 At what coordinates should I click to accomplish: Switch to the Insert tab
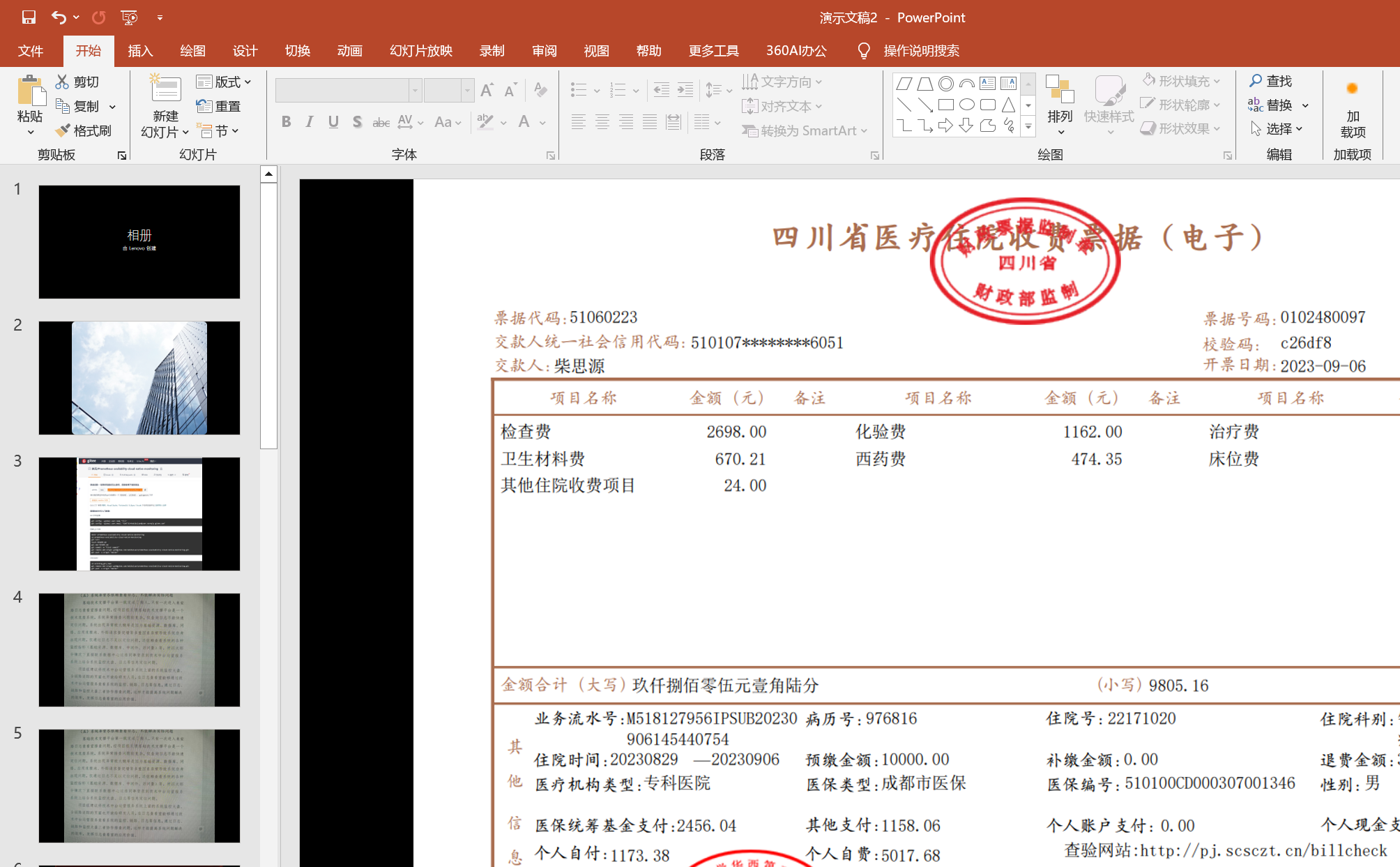140,51
